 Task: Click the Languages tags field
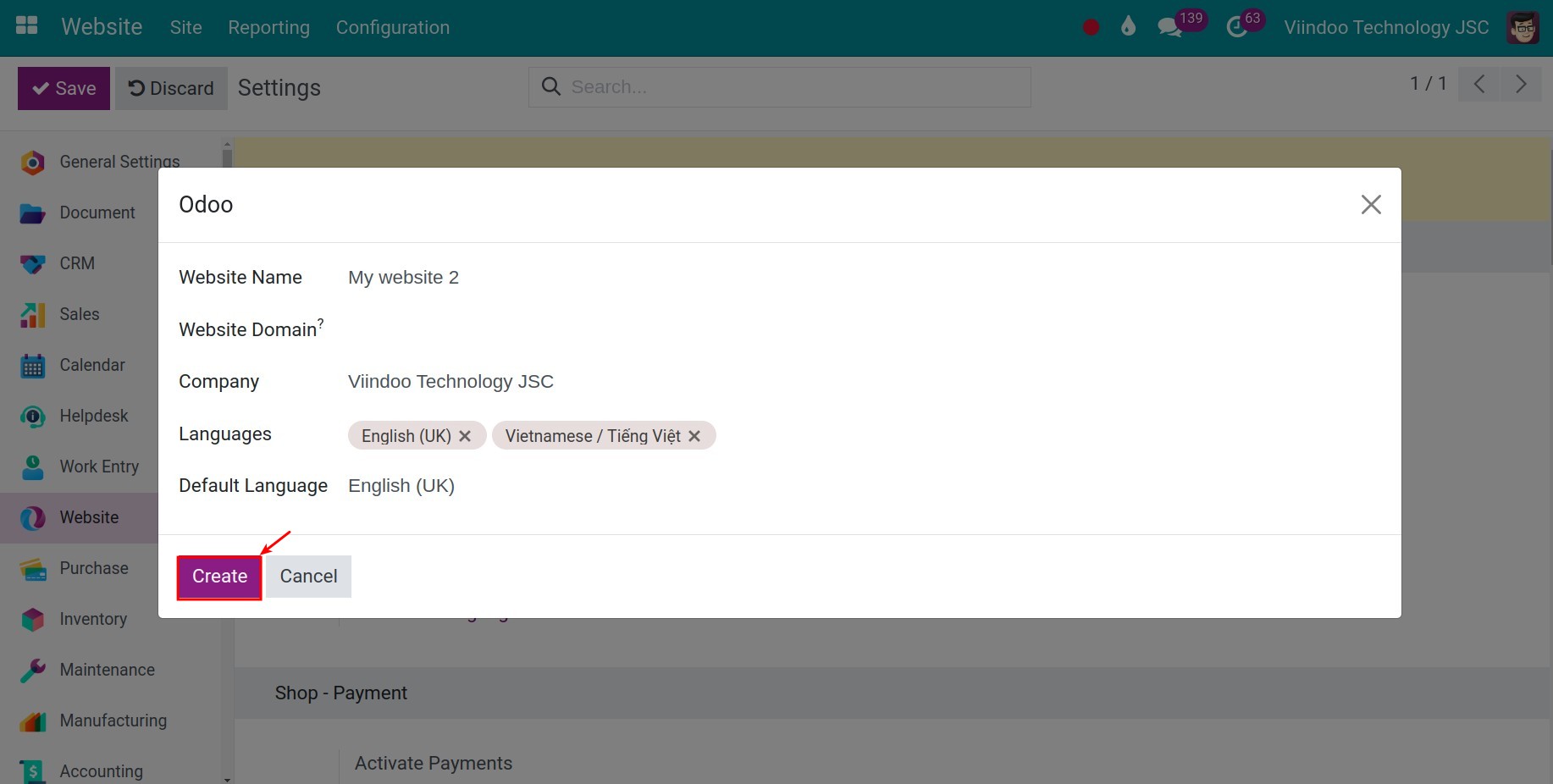[x=864, y=435]
